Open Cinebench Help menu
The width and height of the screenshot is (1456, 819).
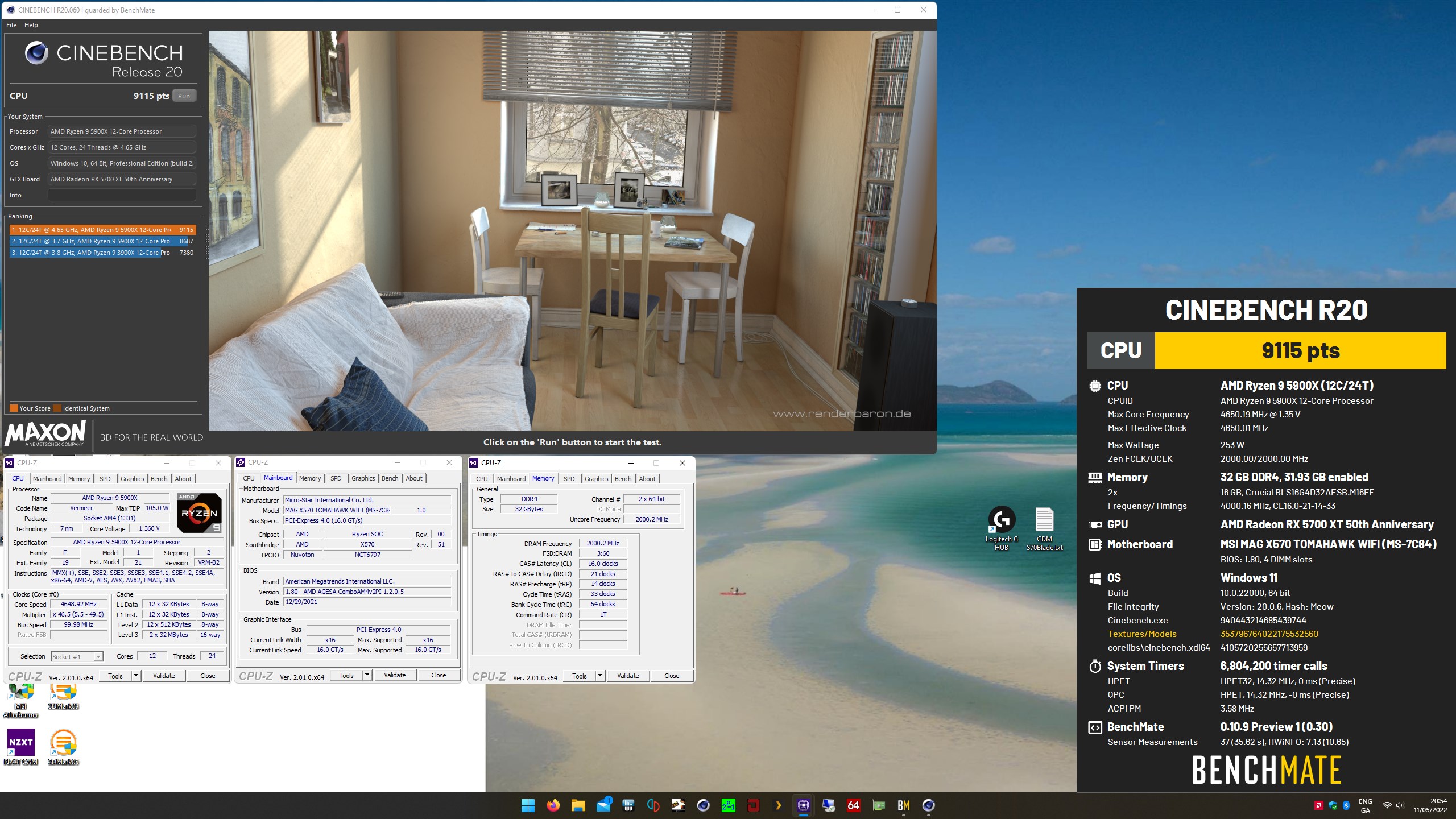(x=31, y=25)
